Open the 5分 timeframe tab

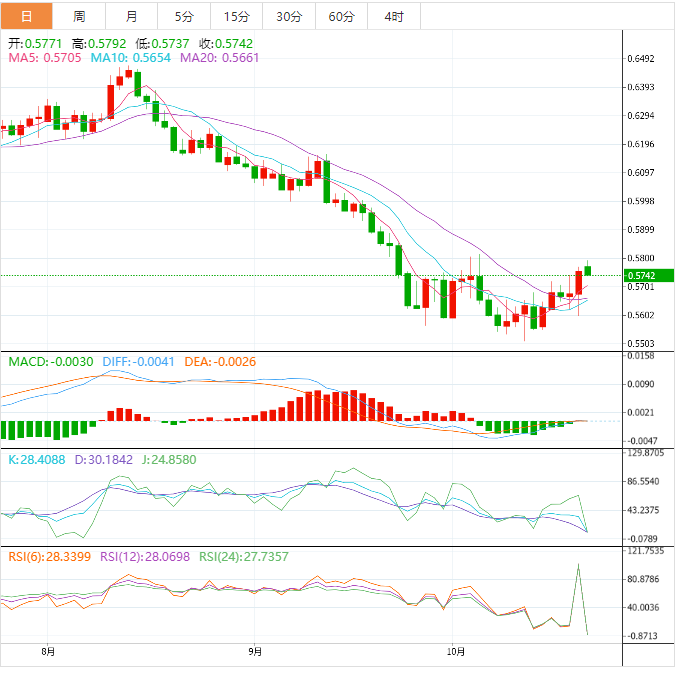184,16
